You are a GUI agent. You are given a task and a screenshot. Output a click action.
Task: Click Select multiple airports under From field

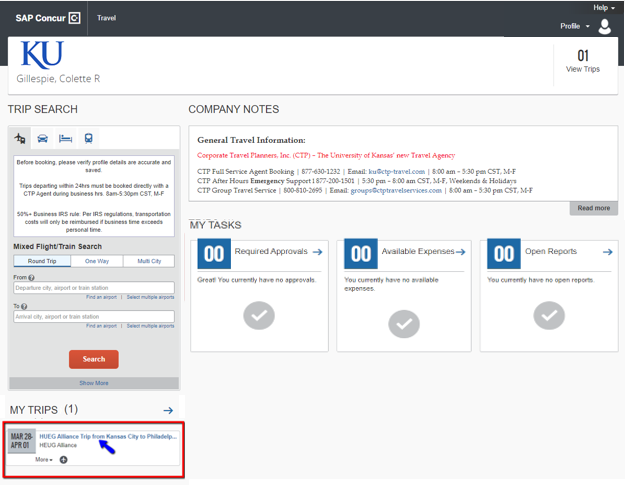pyautogui.click(x=150, y=297)
